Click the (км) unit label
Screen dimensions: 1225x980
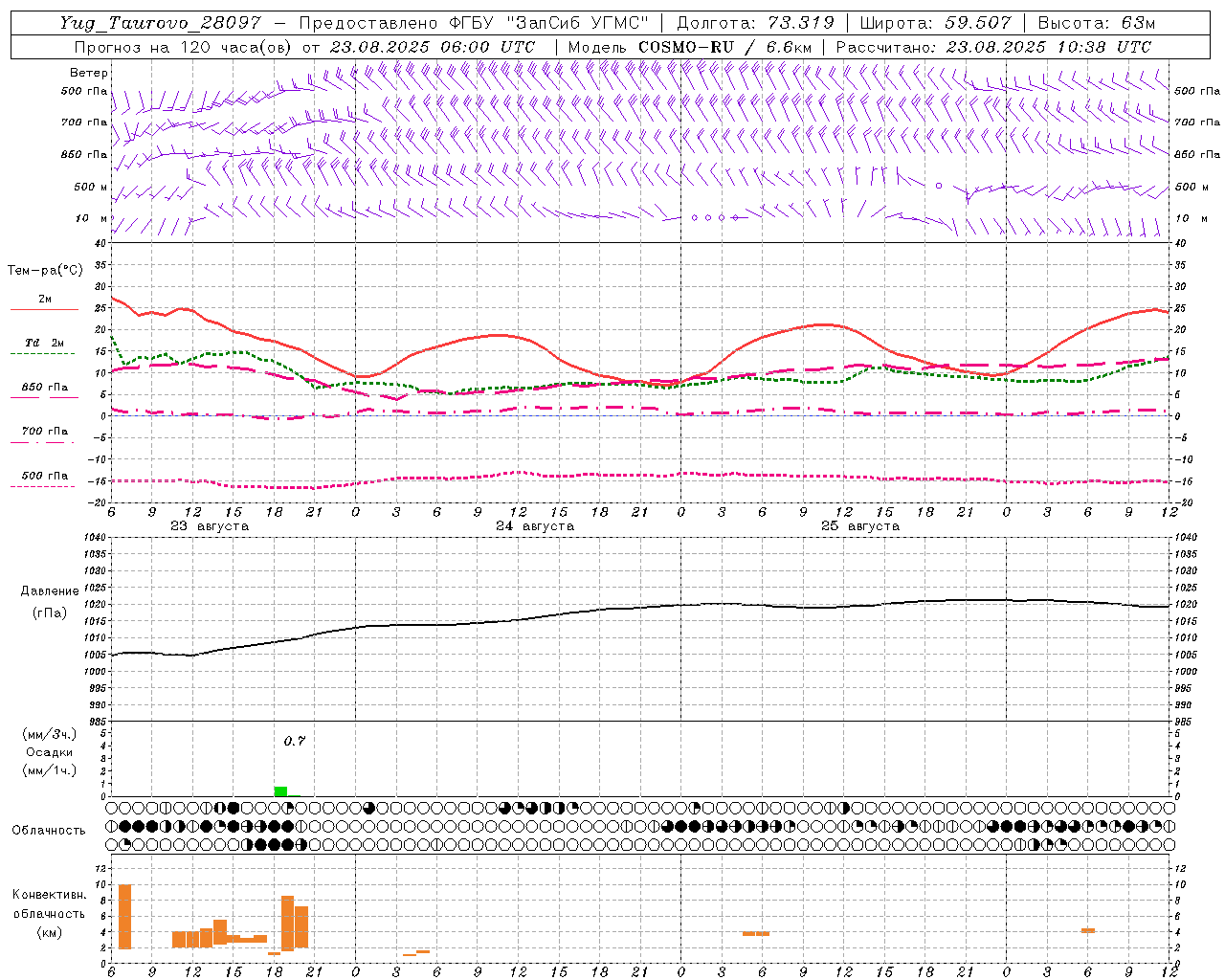coord(49,932)
